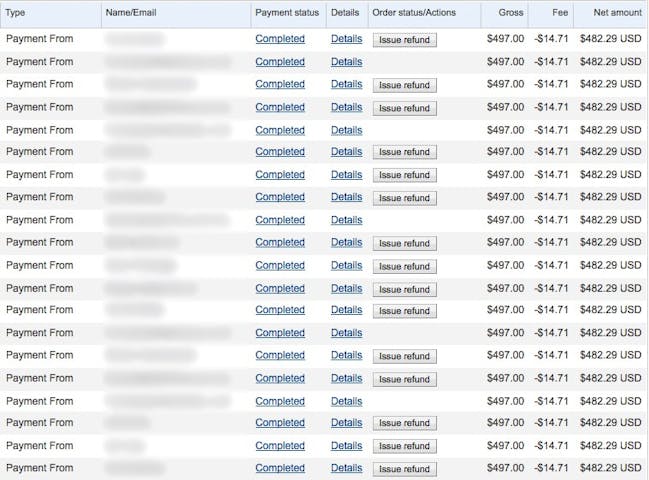Viewport: 649px width, 480px height.
Task: Click Issue refund button in first row
Action: tap(404, 40)
